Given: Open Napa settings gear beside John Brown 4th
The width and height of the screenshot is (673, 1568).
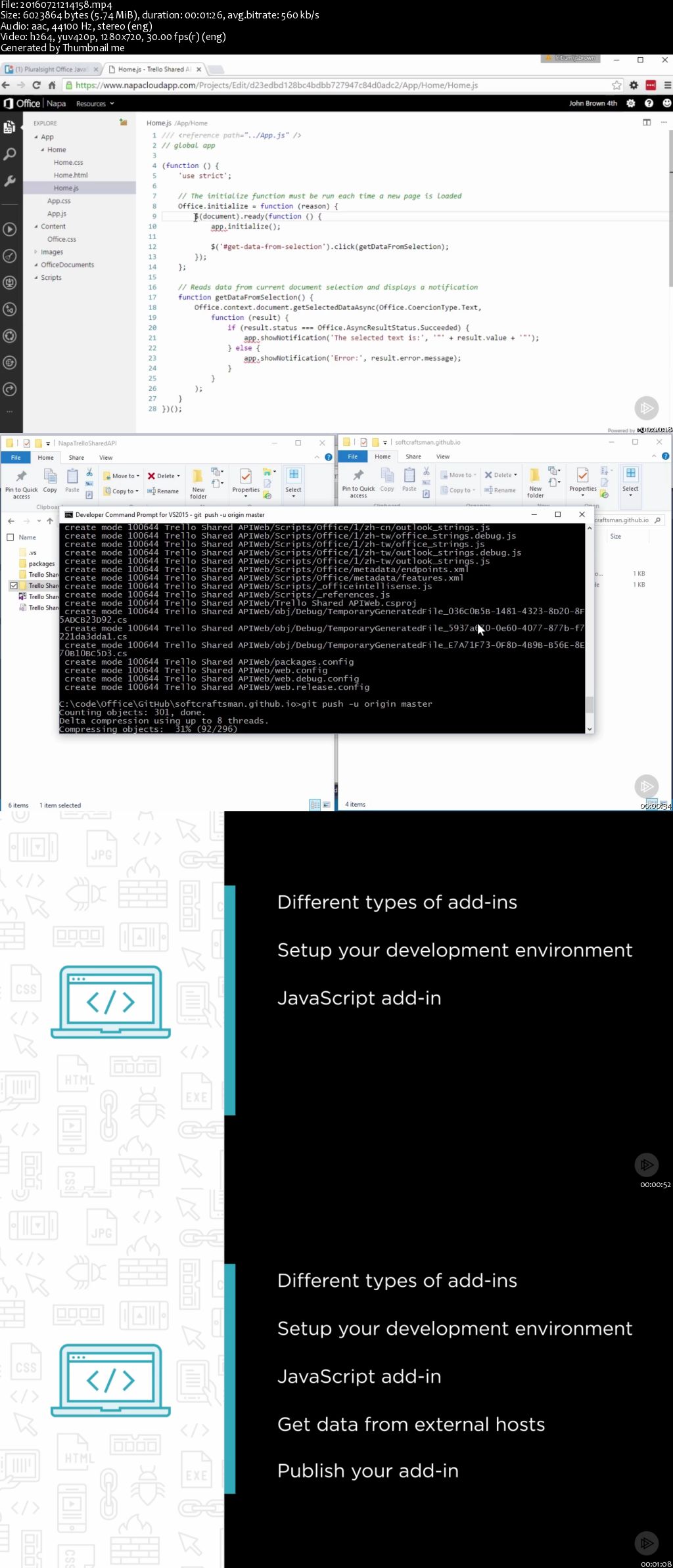Looking at the screenshot, I should point(631,103).
